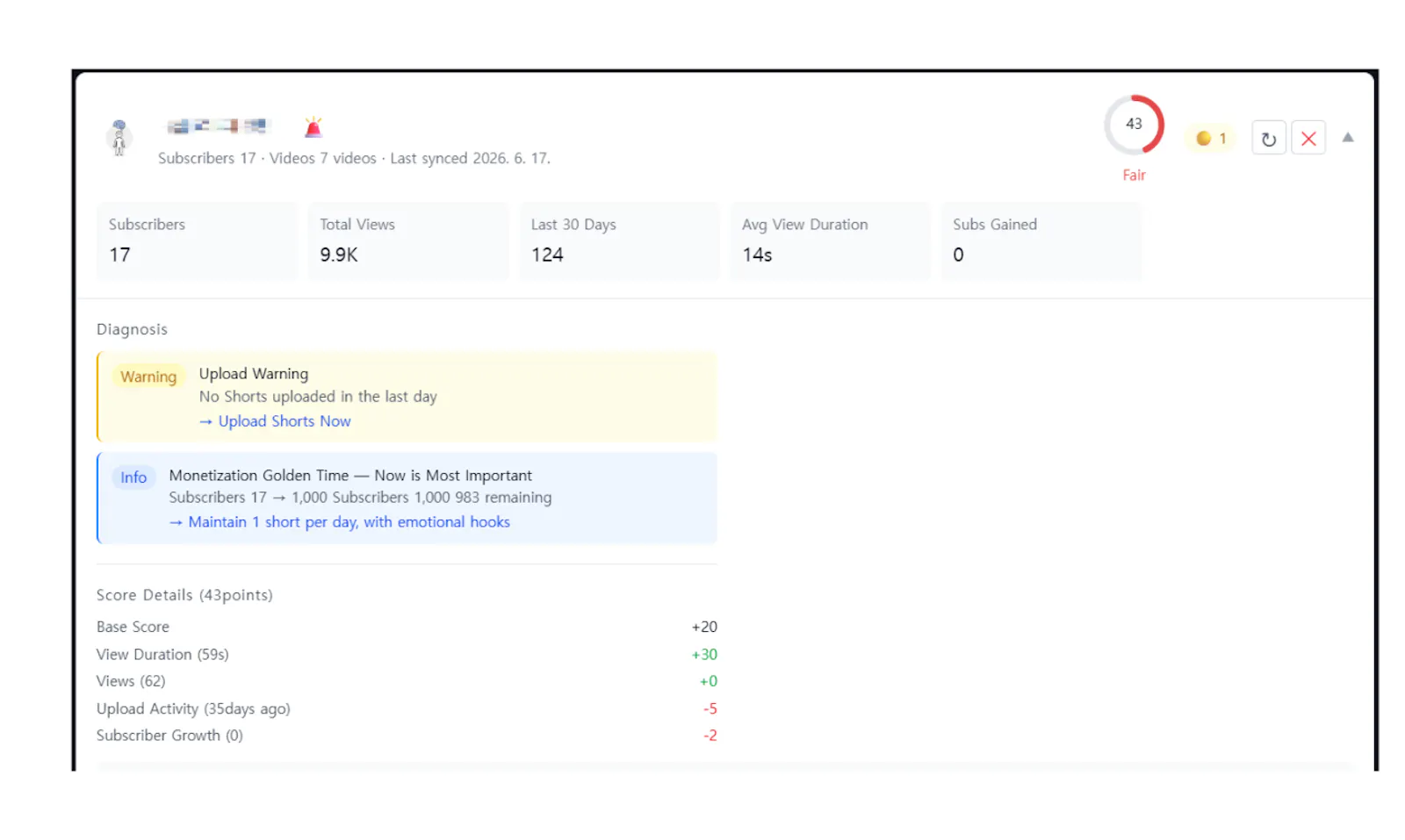The width and height of the screenshot is (1405, 840).
Task: Click the Score Details heading
Action: (184, 595)
